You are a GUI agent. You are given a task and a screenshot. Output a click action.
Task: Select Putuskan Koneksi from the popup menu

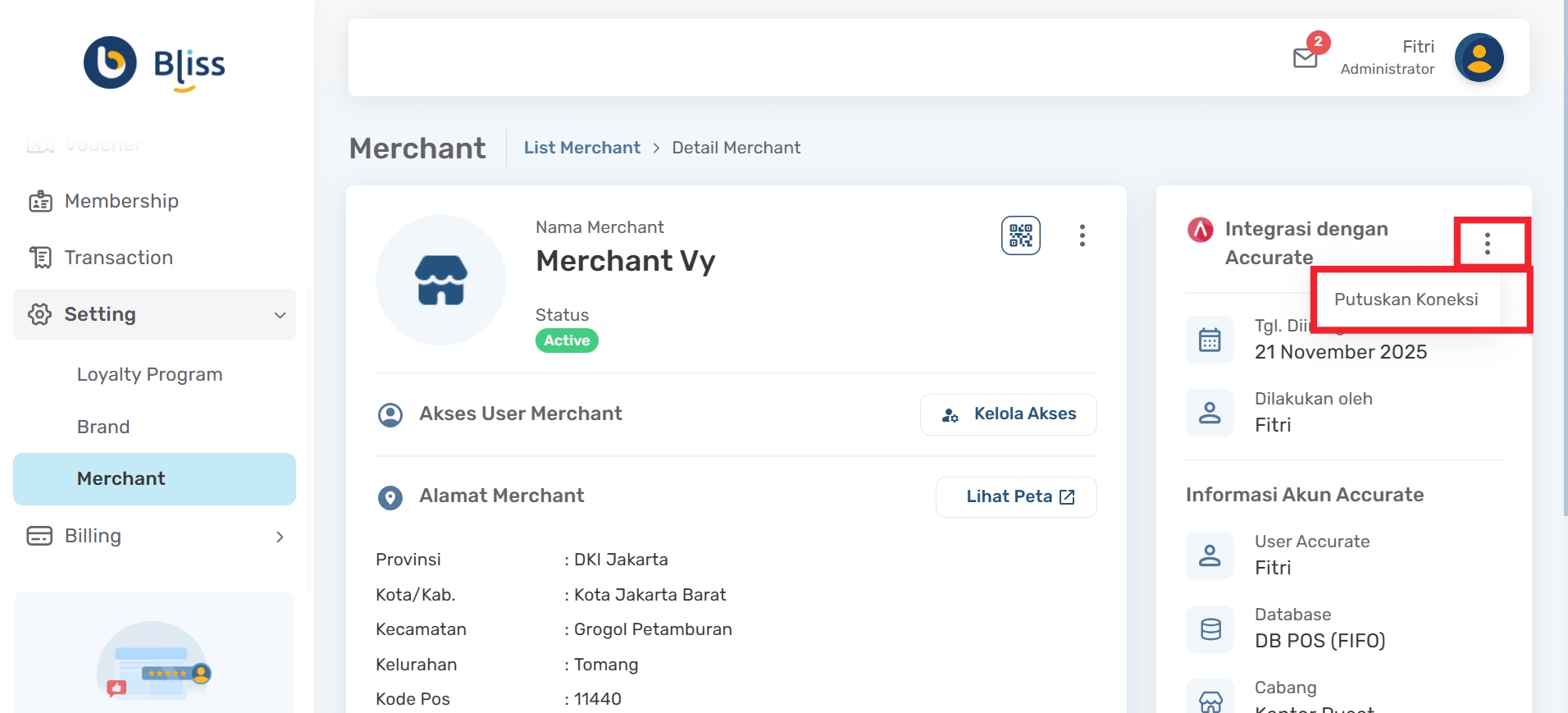1406,299
